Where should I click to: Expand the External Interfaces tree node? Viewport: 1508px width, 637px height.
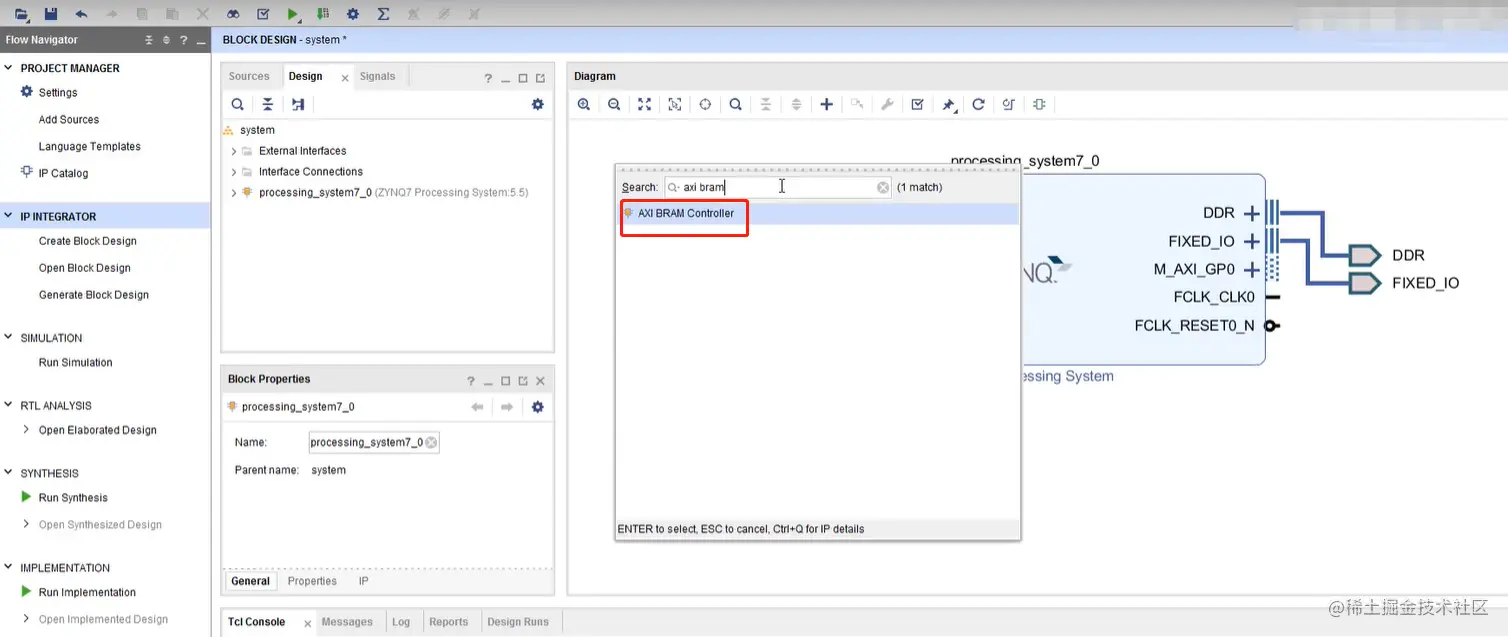[234, 151]
